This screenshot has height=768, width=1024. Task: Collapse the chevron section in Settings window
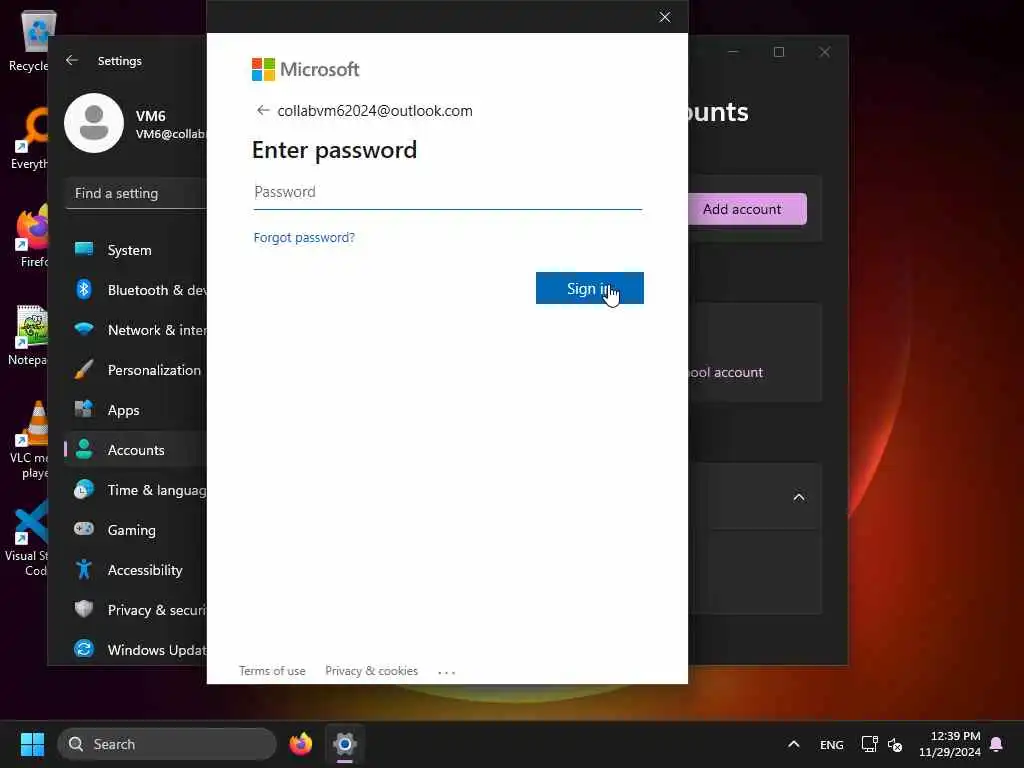point(799,497)
